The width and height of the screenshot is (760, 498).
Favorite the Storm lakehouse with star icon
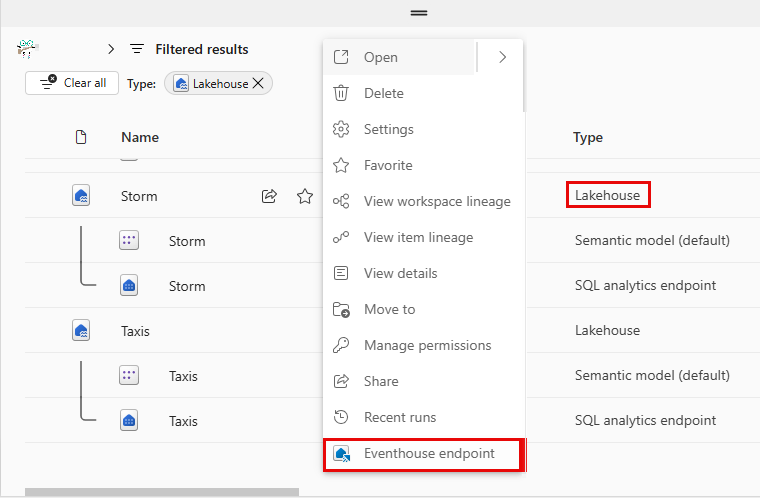(x=305, y=196)
